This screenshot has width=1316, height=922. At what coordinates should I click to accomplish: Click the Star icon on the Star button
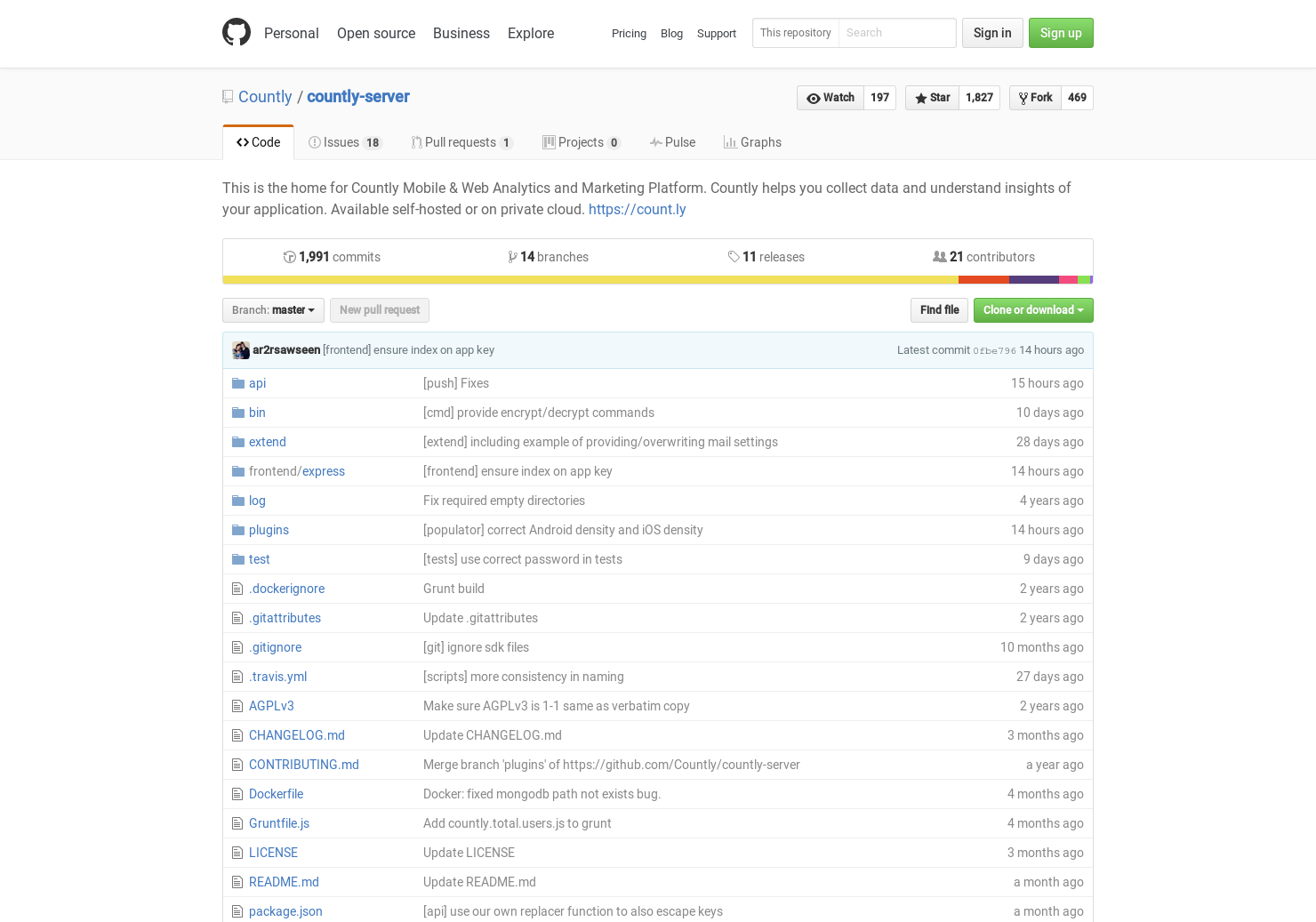point(922,98)
